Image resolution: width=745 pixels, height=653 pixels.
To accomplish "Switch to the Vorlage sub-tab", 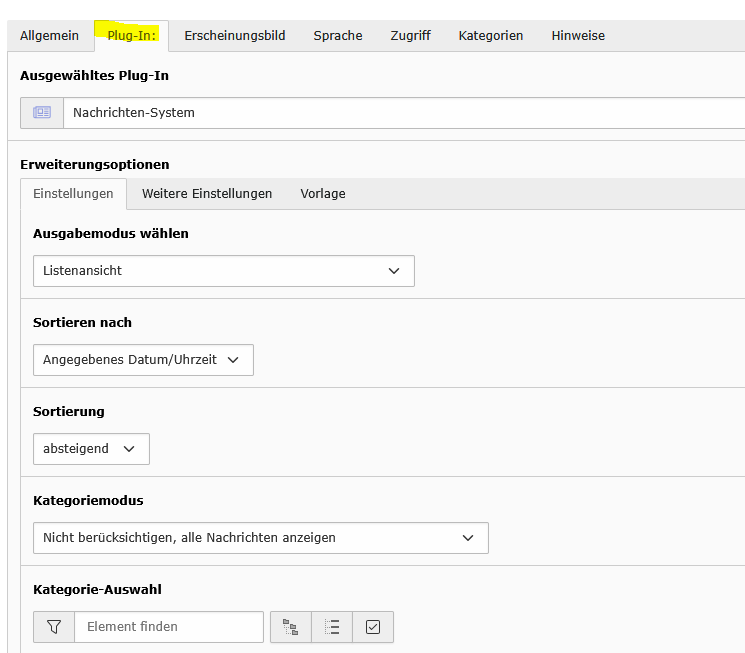I will click(323, 194).
